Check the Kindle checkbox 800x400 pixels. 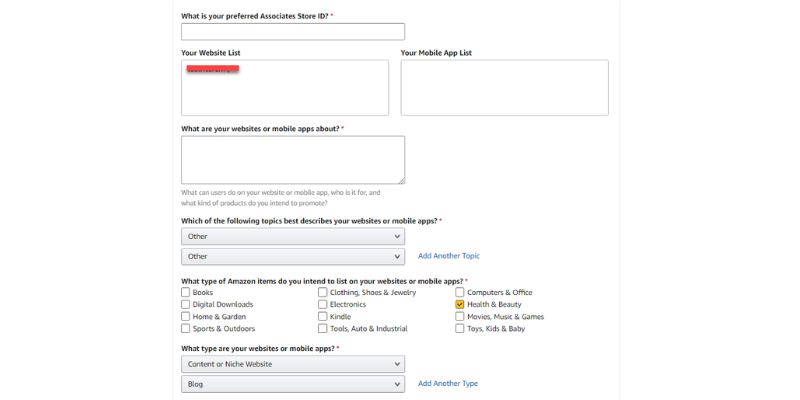(323, 316)
